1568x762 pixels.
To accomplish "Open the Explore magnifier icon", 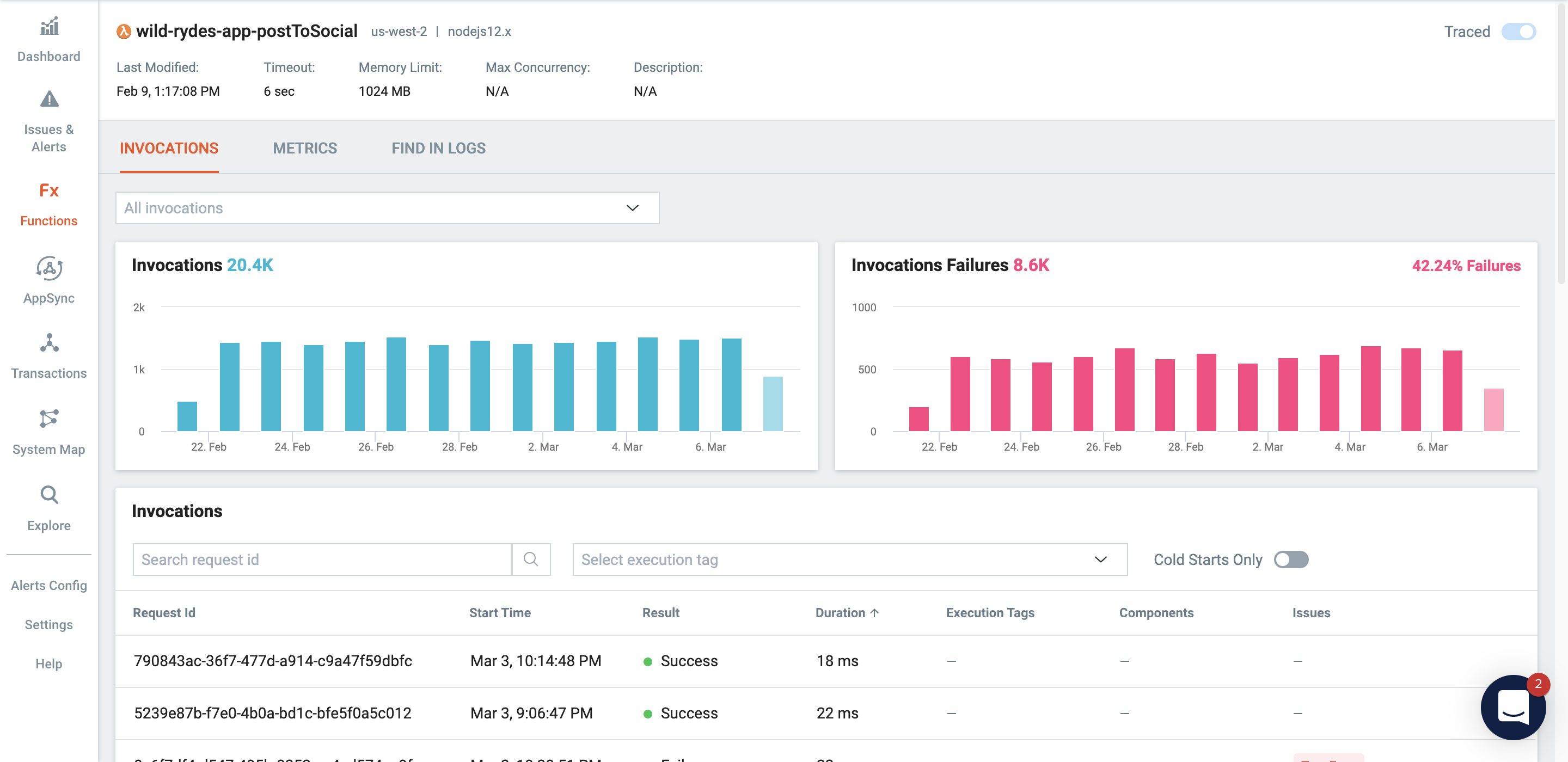I will coord(48,495).
